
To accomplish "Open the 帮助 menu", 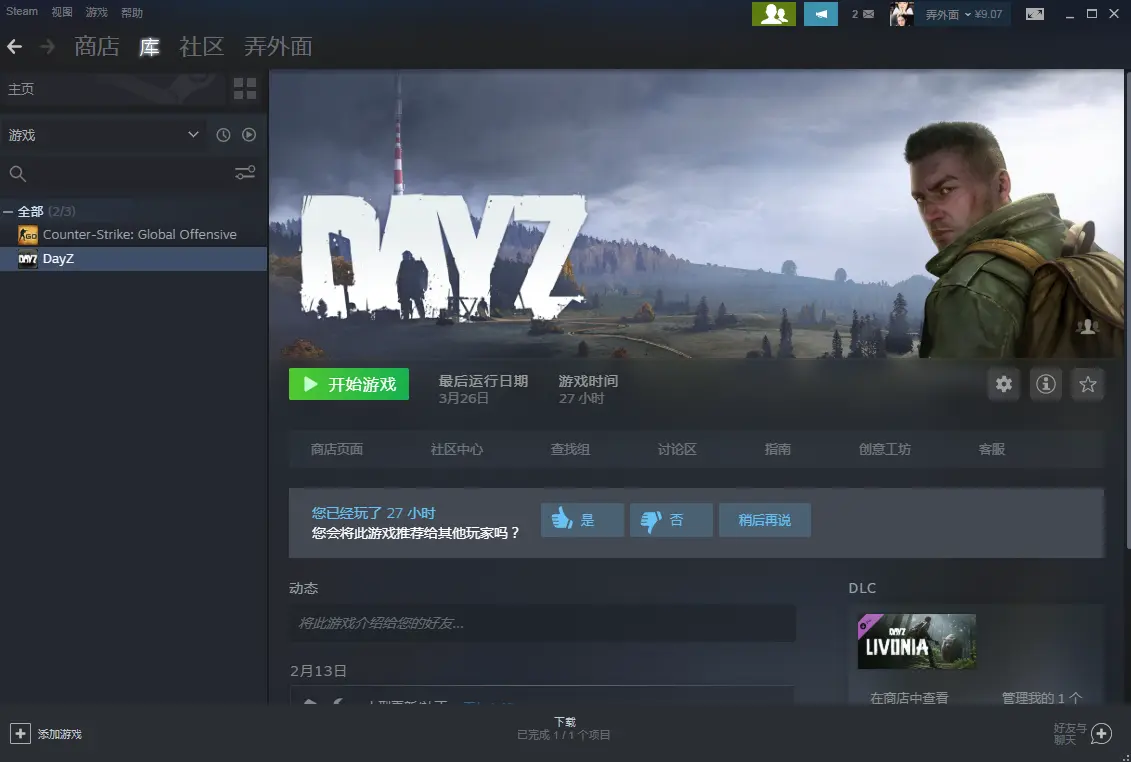I will click(x=132, y=12).
